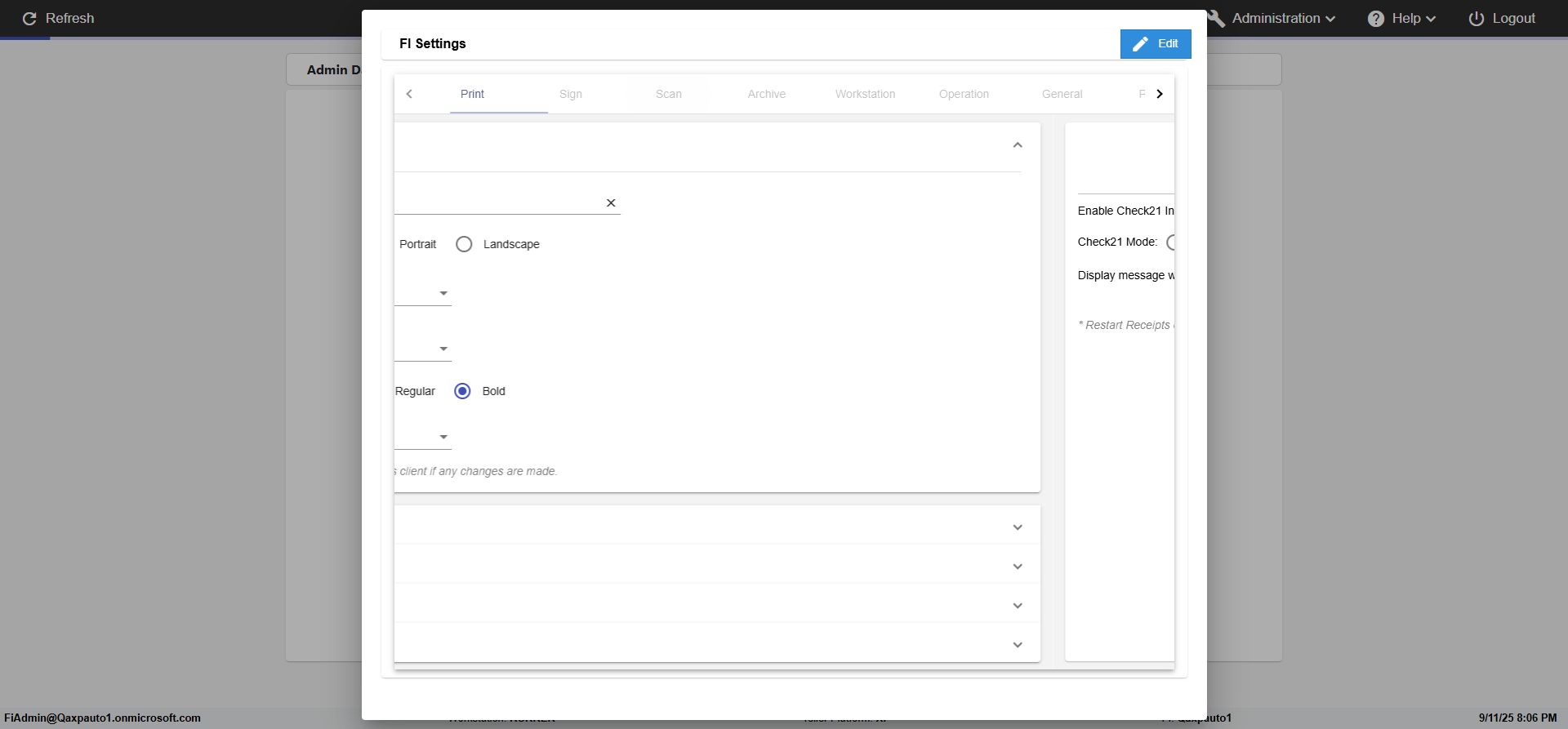The image size is (1568, 729).
Task: Click the Refresh icon in top bar
Action: [29, 19]
